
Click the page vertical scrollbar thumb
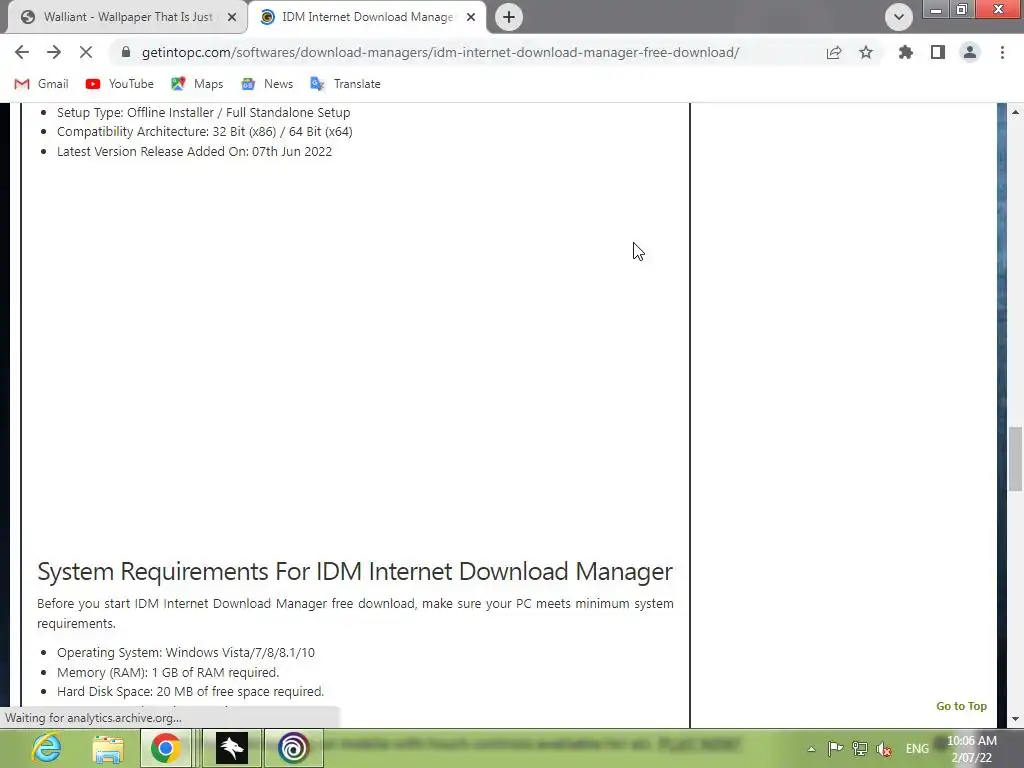click(1015, 458)
